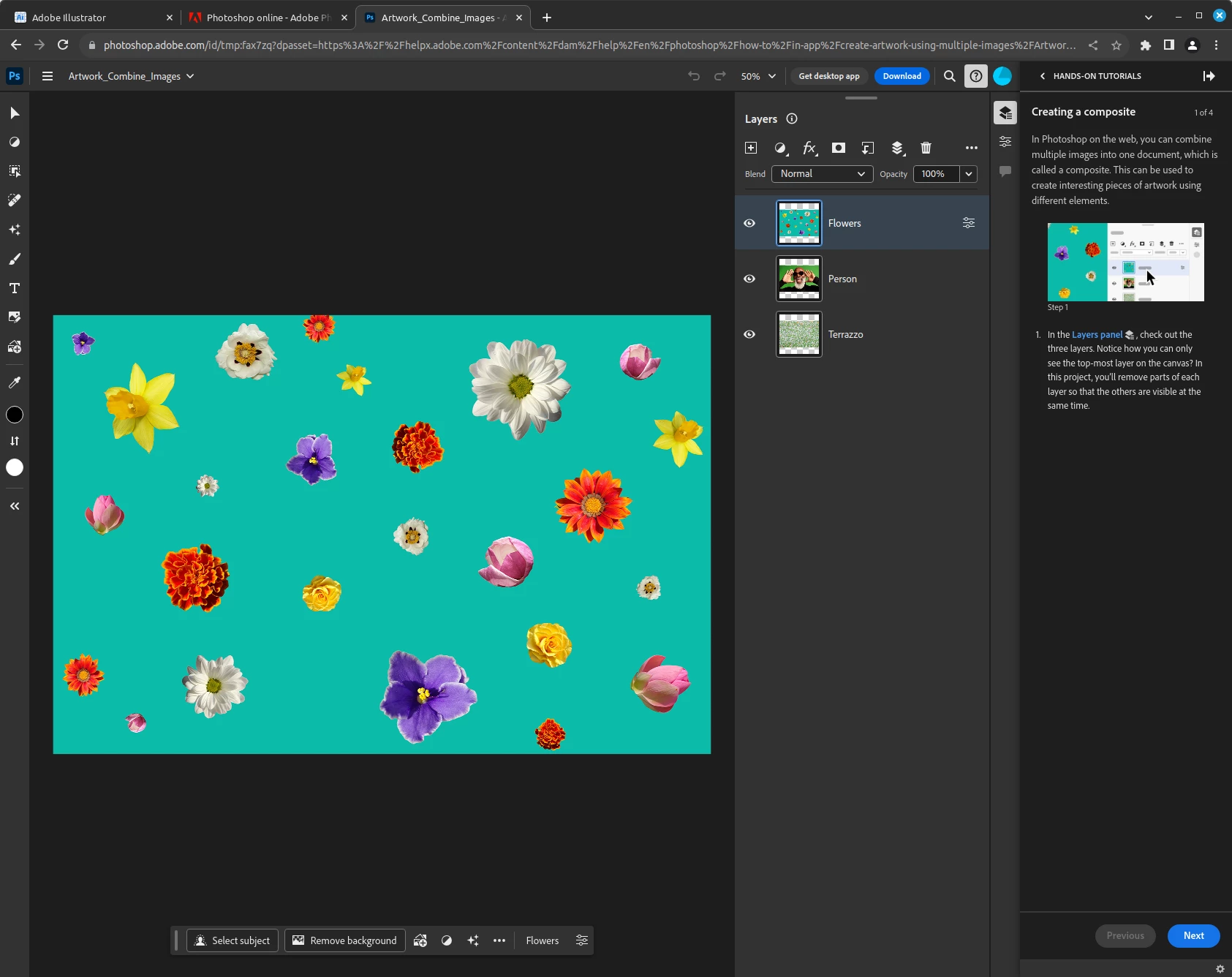Click the Move tool arrow icon
This screenshot has width=1232, height=977.
click(x=15, y=113)
